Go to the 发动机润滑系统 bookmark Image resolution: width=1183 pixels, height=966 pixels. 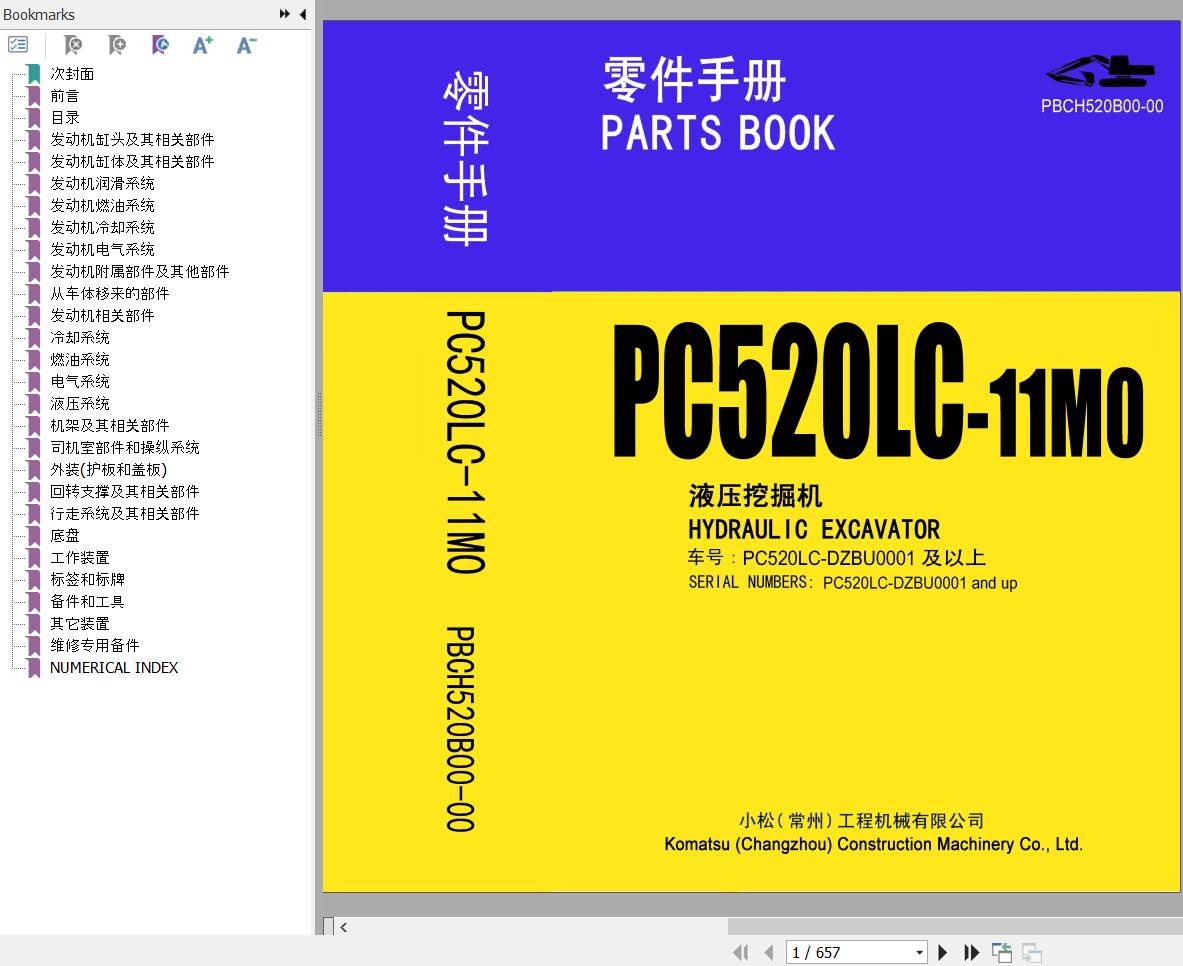(103, 183)
